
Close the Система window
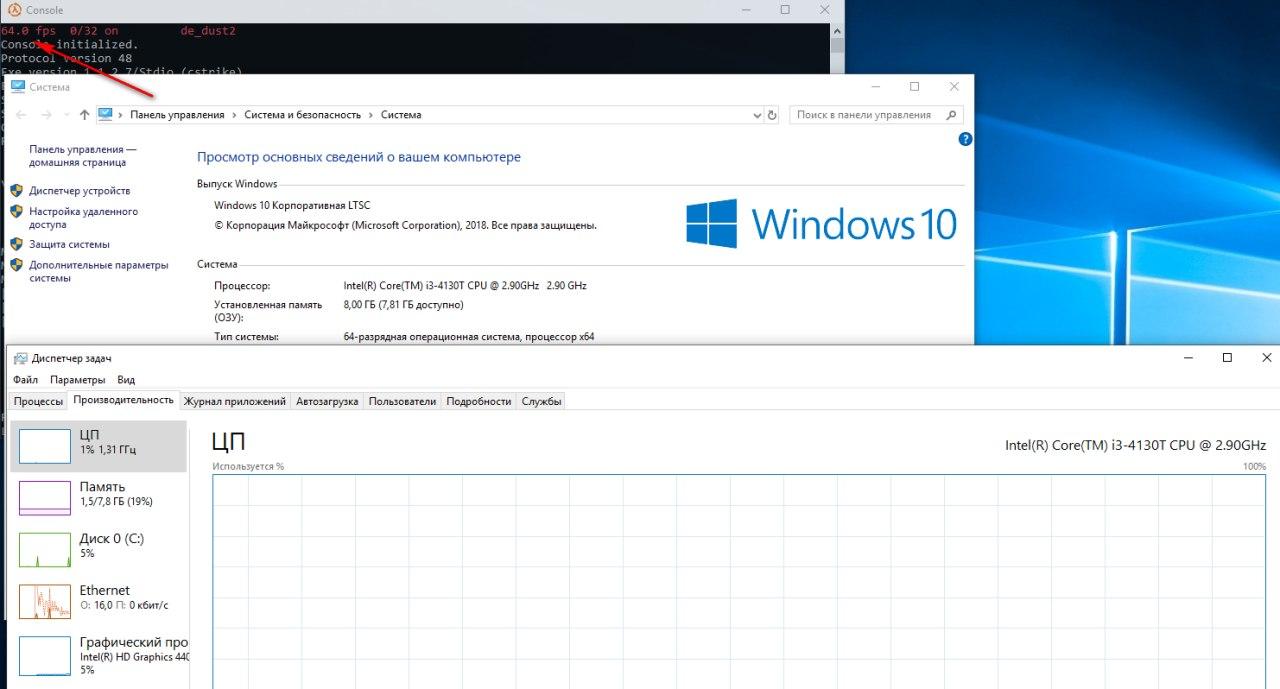coord(954,87)
